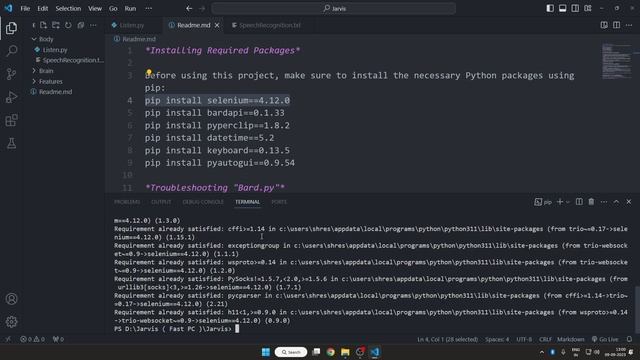Open the Explorer view in activity bar
This screenshot has width=640, height=360.
pos(11,28)
